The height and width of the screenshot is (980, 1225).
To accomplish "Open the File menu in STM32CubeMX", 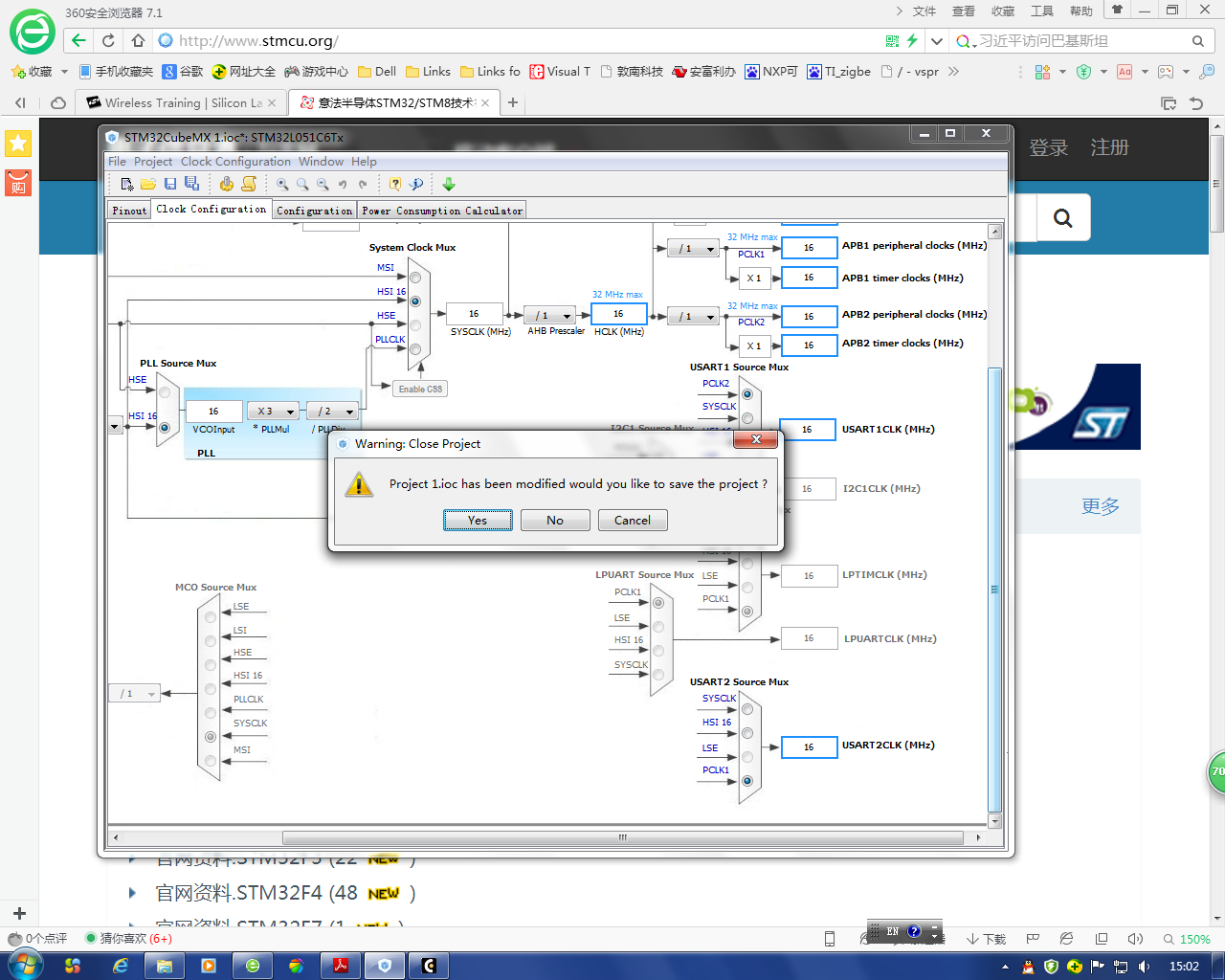I will point(117,162).
